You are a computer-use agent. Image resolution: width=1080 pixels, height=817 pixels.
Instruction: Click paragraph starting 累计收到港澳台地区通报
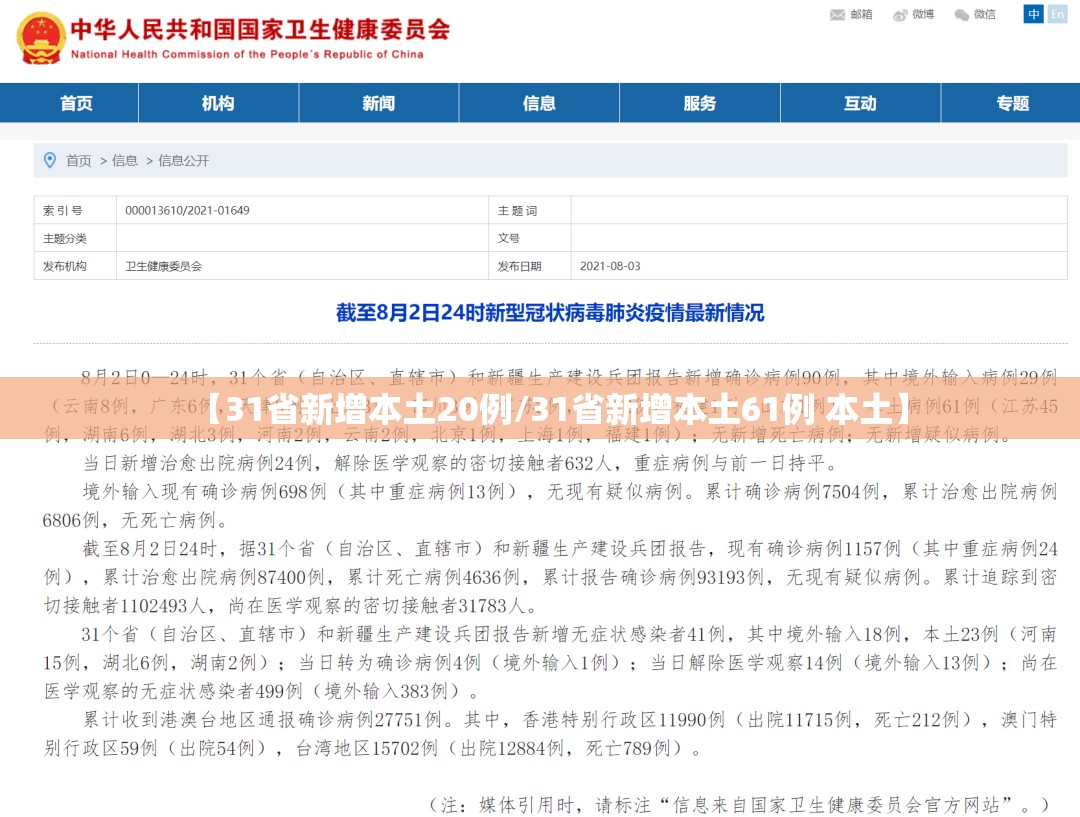550,734
